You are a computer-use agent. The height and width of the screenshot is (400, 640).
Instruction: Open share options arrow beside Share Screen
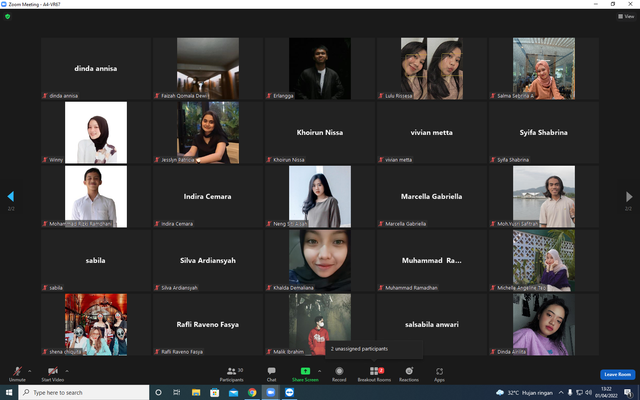click(320, 371)
